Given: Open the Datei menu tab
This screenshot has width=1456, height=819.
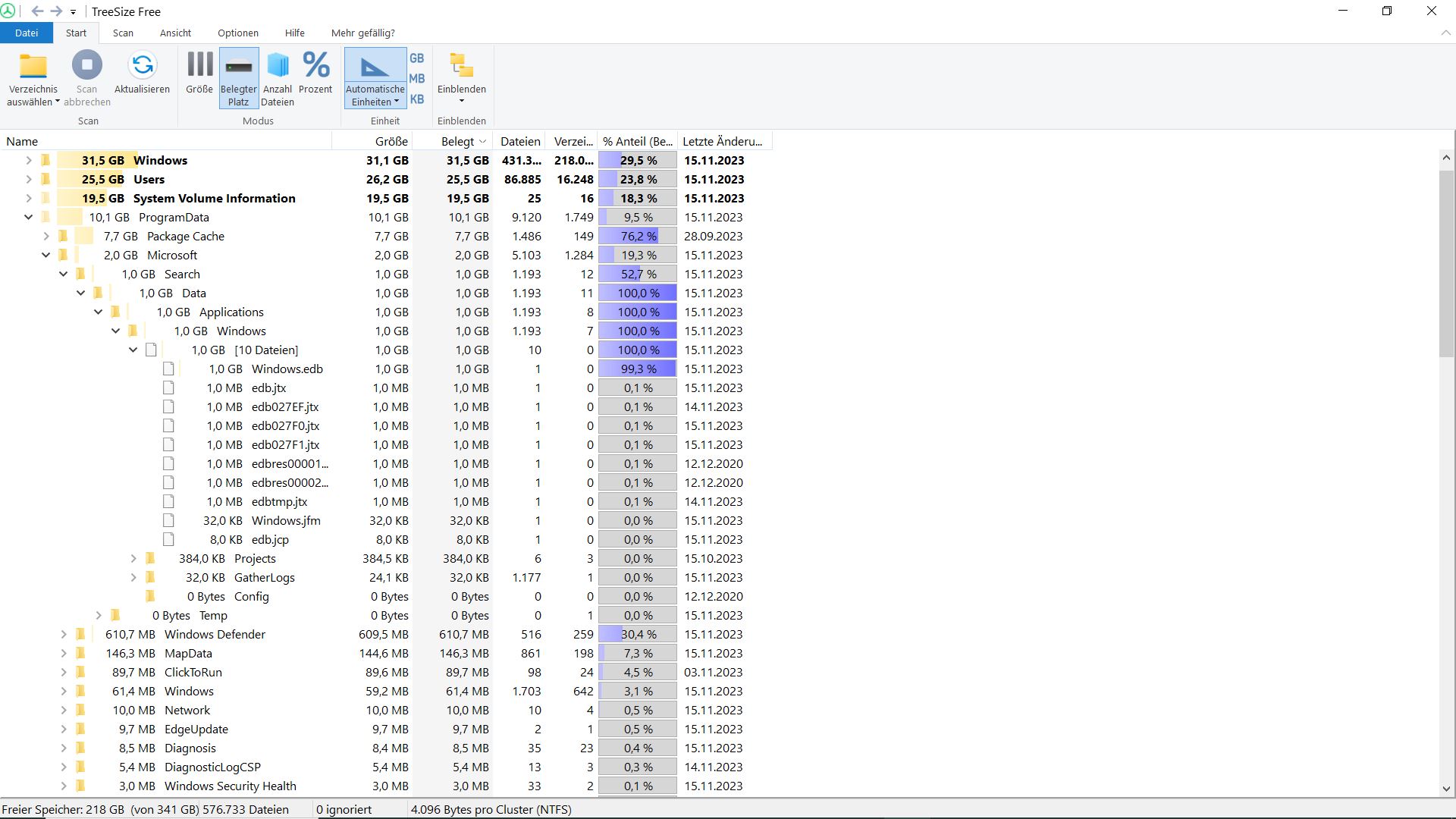Looking at the screenshot, I should (x=26, y=33).
